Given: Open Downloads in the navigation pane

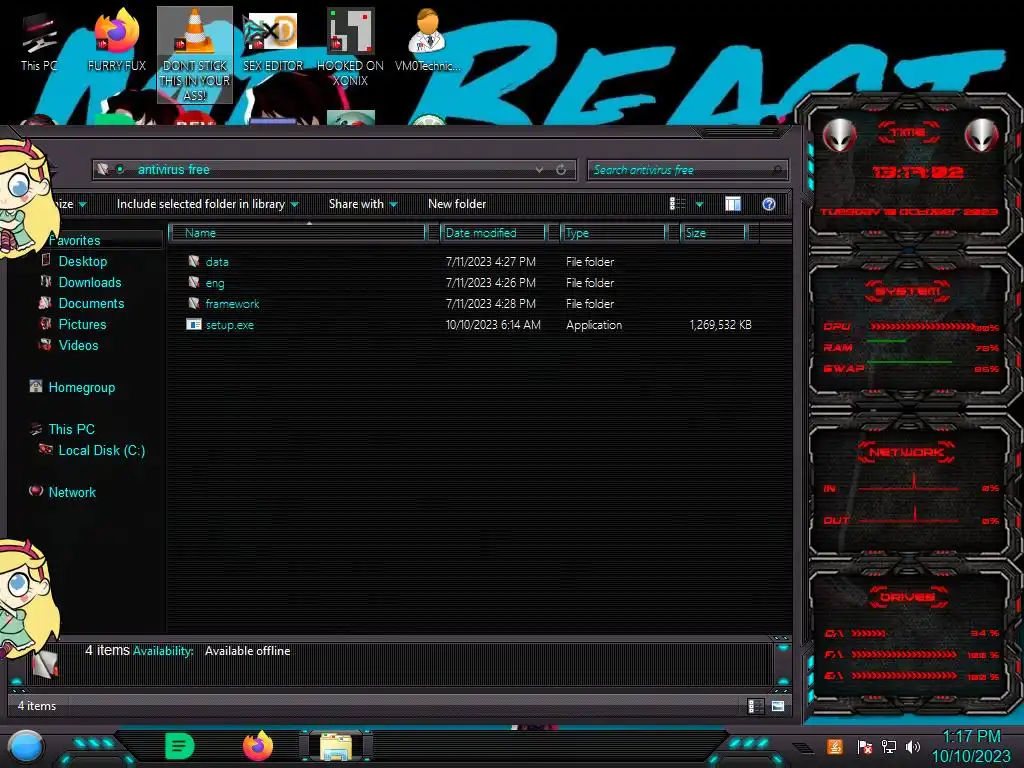Looking at the screenshot, I should pos(90,282).
